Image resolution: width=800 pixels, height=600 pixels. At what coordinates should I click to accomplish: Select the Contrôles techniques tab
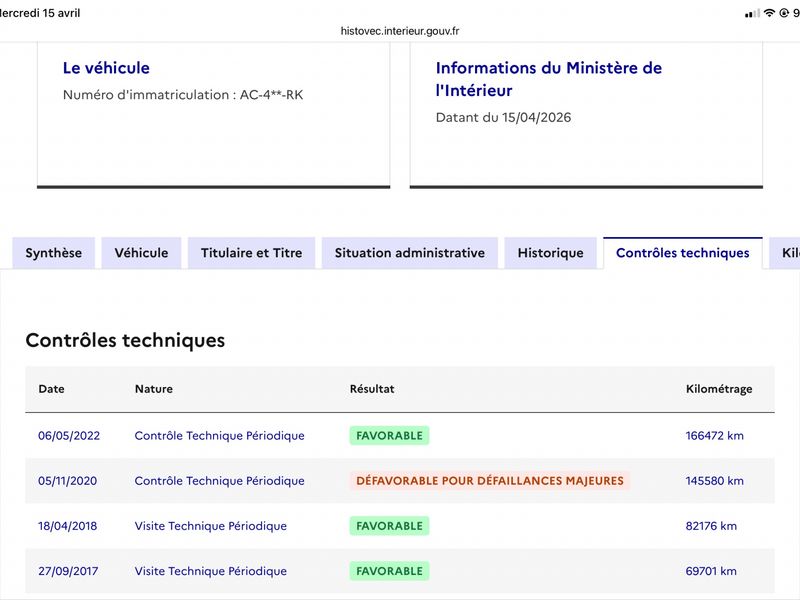pyautogui.click(x=683, y=253)
